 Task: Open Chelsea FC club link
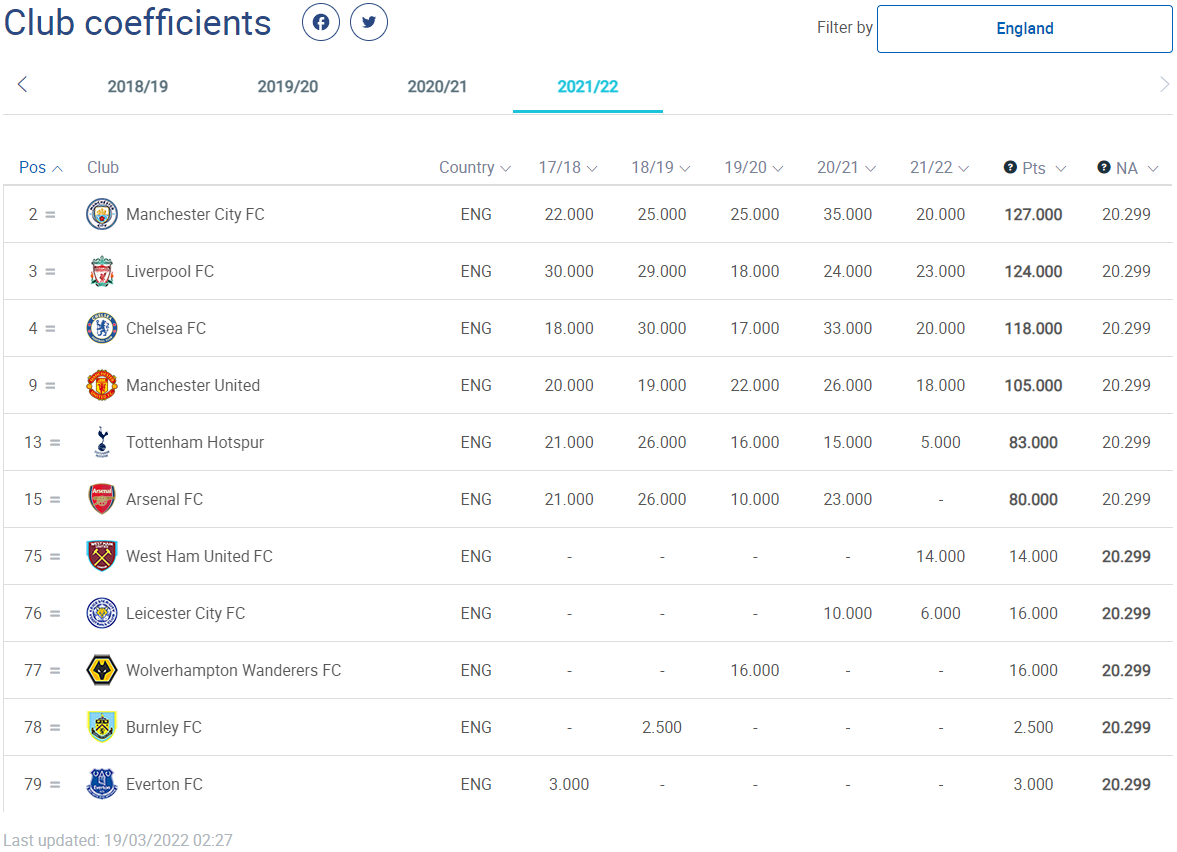166,328
